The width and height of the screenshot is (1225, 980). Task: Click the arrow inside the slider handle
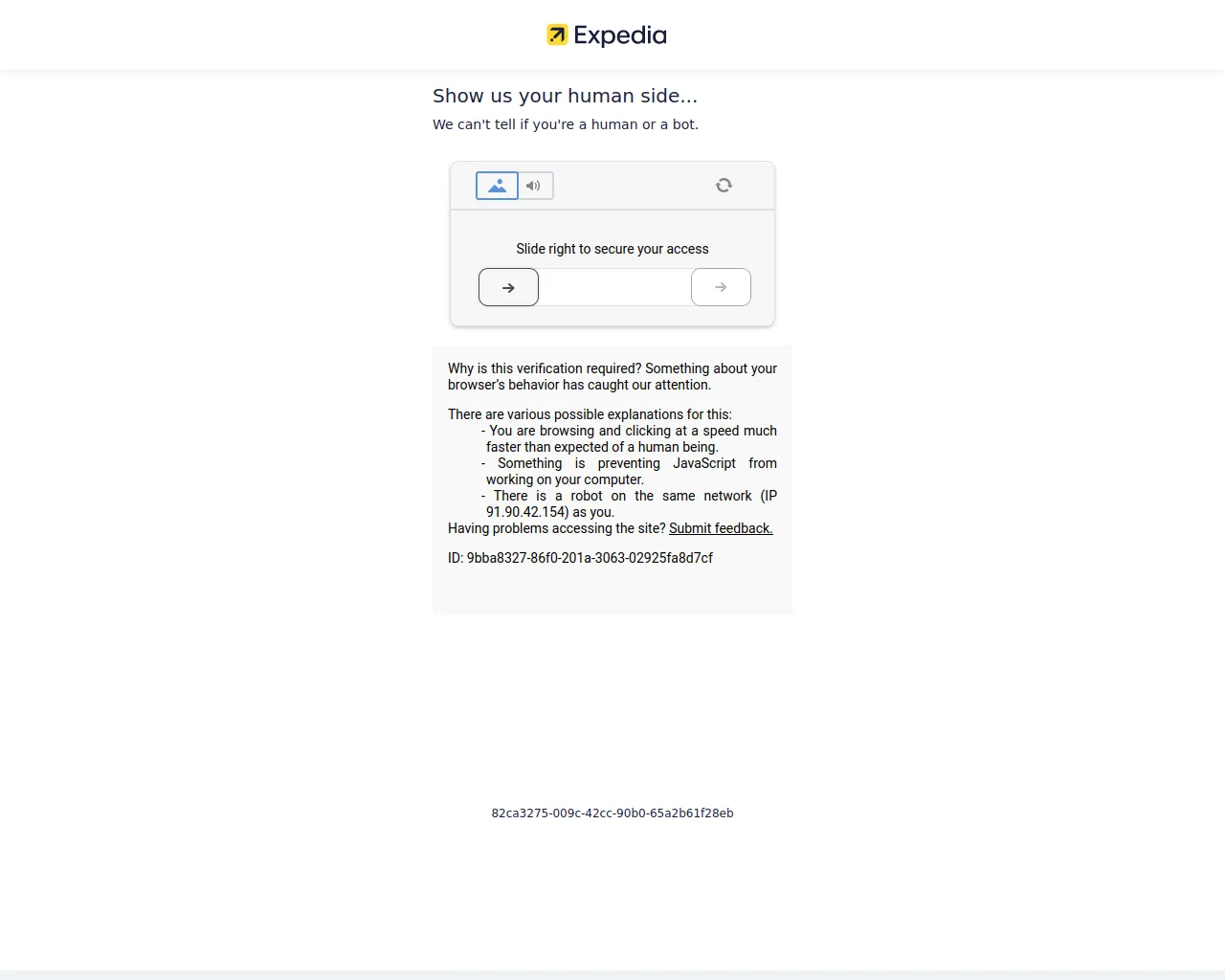coord(508,287)
